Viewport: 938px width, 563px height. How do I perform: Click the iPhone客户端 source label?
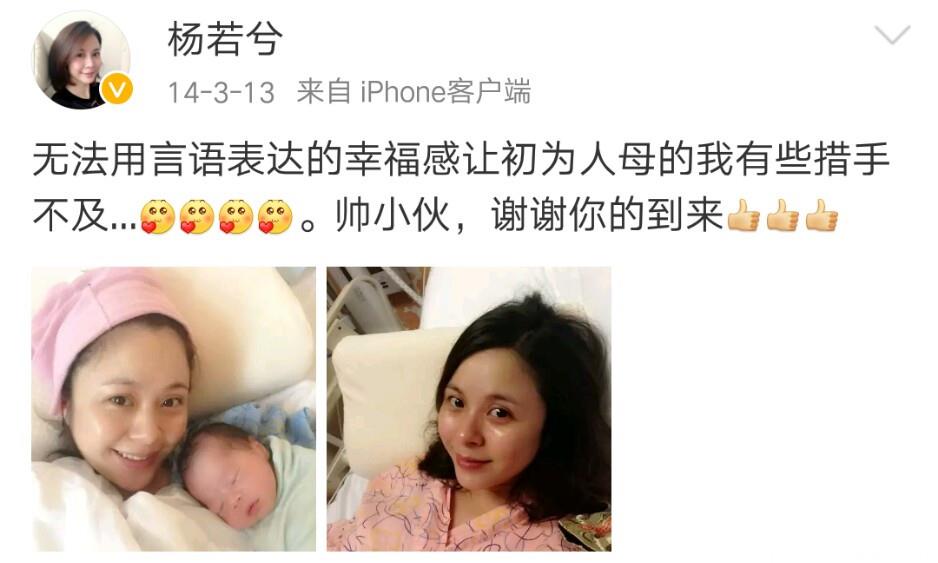(x=445, y=92)
